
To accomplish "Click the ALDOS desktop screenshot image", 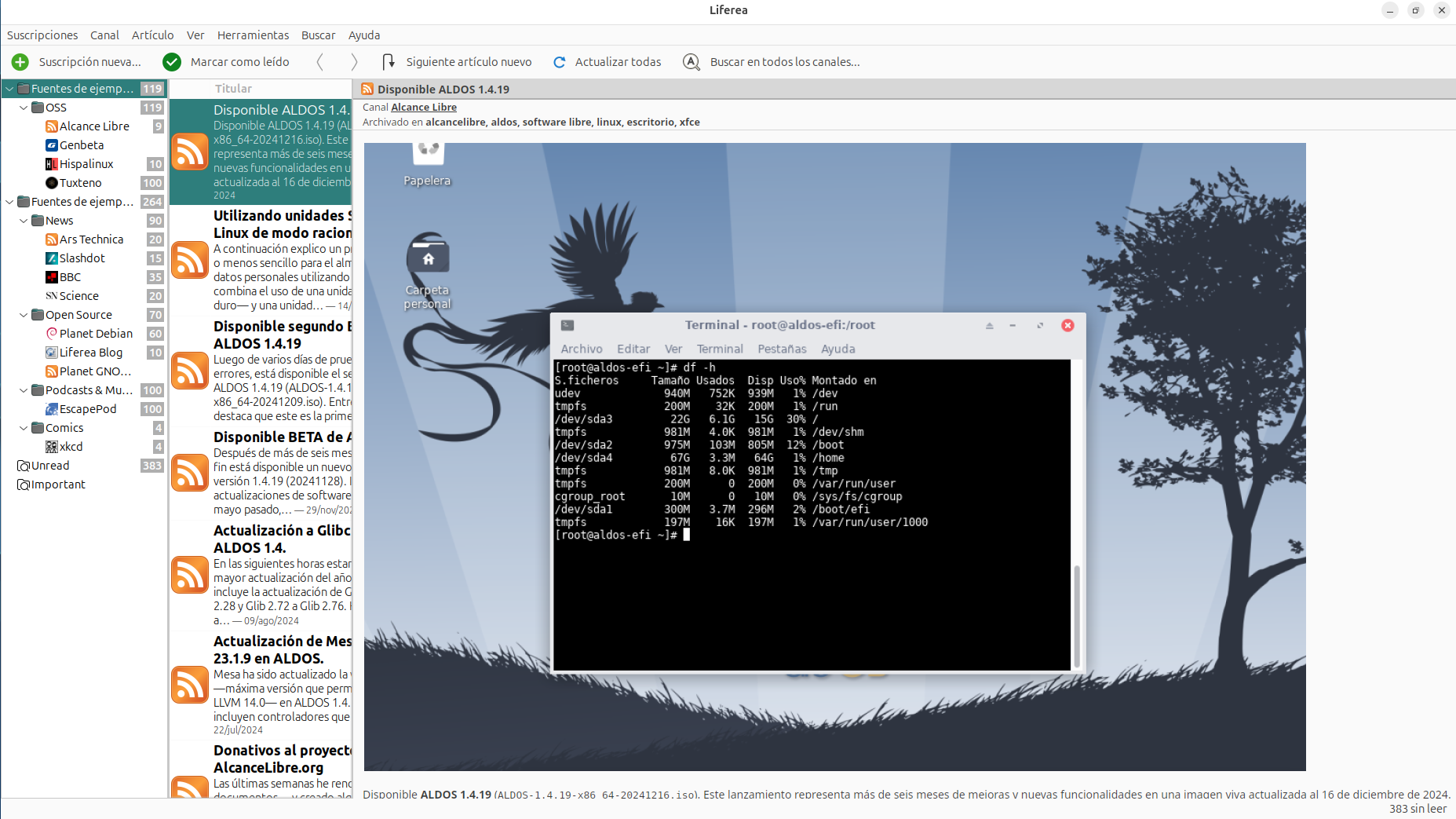I will [x=834, y=457].
